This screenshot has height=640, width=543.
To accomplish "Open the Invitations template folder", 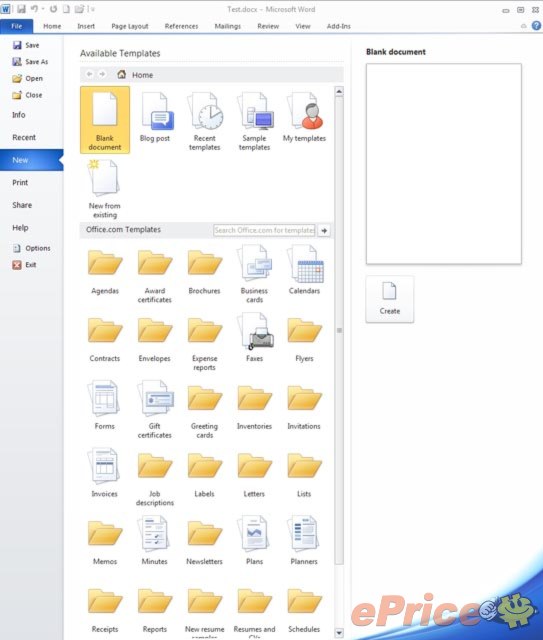I will click(x=305, y=406).
